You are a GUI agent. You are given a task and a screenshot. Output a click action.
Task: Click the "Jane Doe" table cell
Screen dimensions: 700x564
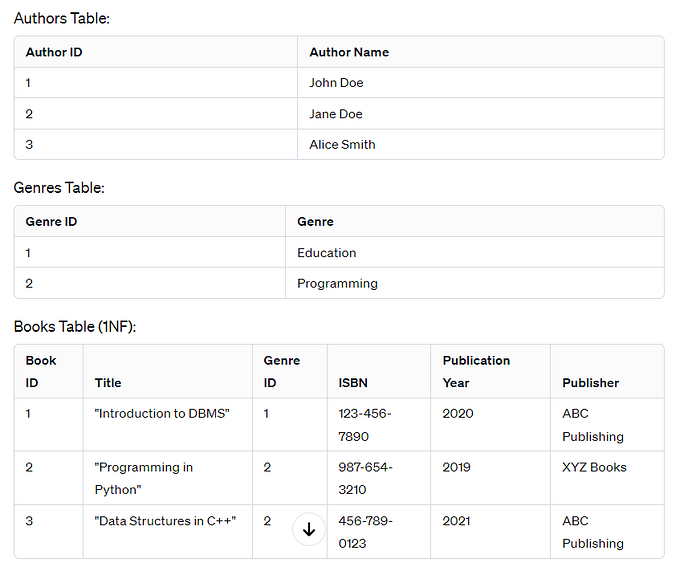click(x=336, y=114)
